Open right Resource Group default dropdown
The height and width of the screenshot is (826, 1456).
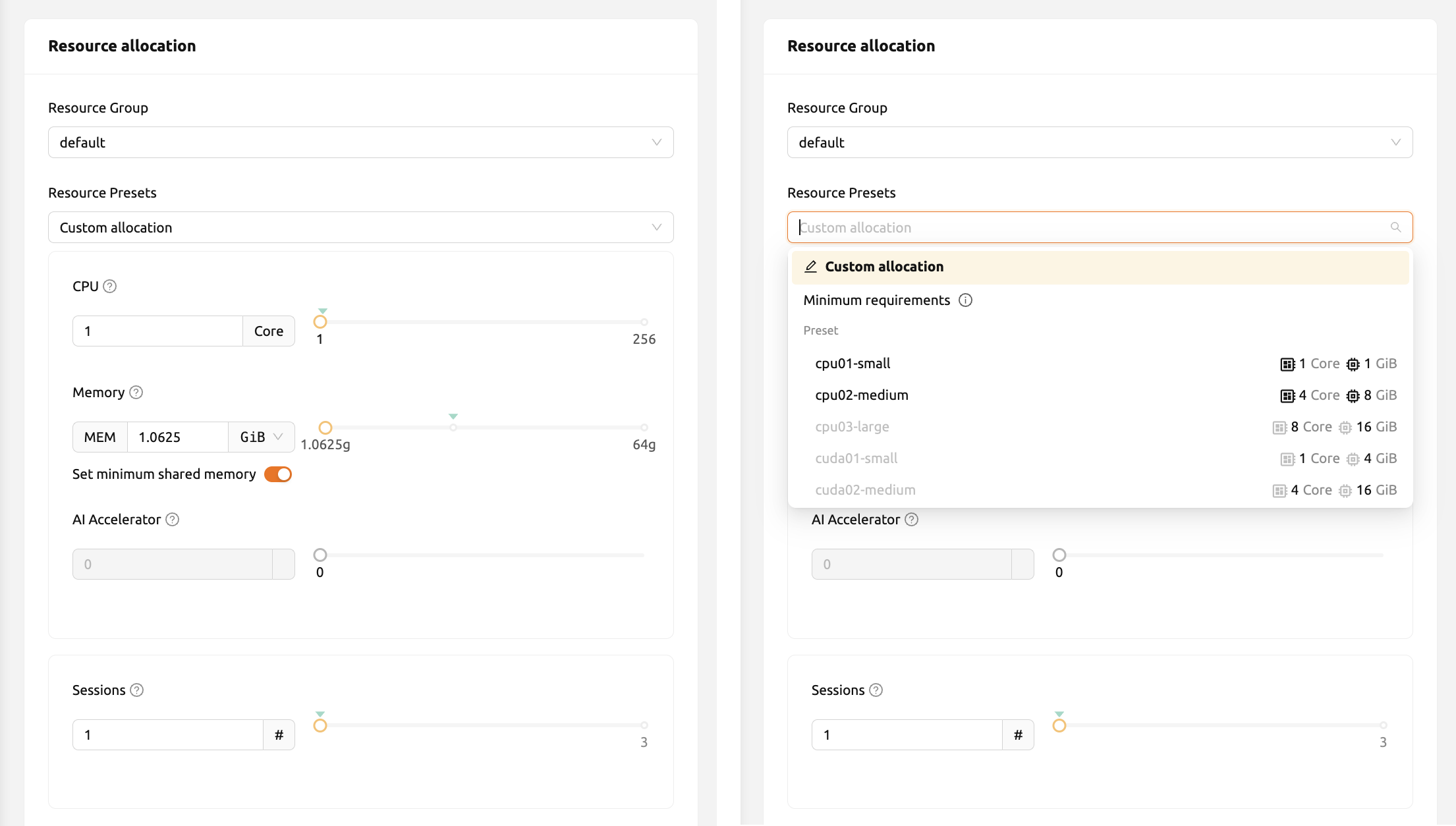click(1100, 142)
